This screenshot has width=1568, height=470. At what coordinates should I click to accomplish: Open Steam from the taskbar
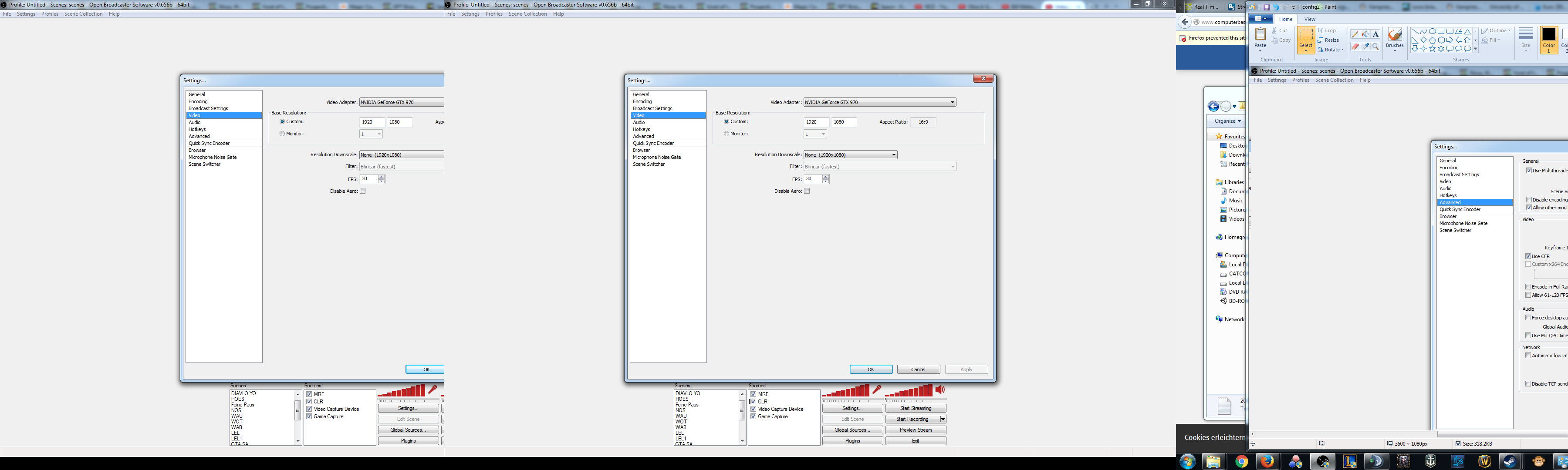1510,461
